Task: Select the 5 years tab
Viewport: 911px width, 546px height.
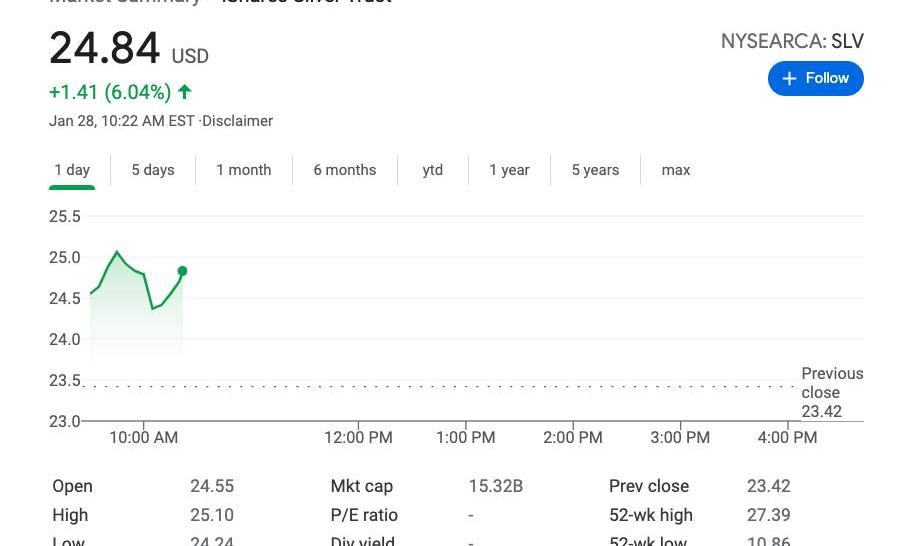Action: coord(596,170)
